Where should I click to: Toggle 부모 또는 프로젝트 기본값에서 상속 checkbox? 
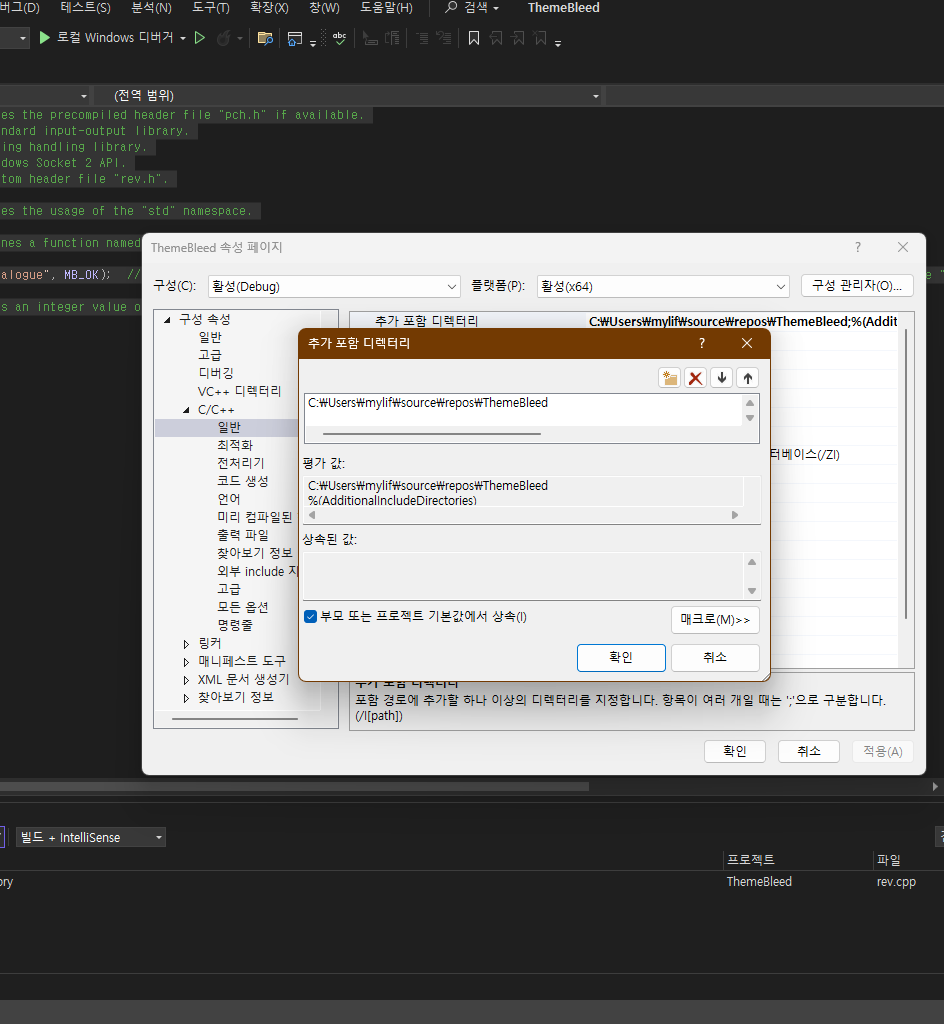[x=311, y=616]
